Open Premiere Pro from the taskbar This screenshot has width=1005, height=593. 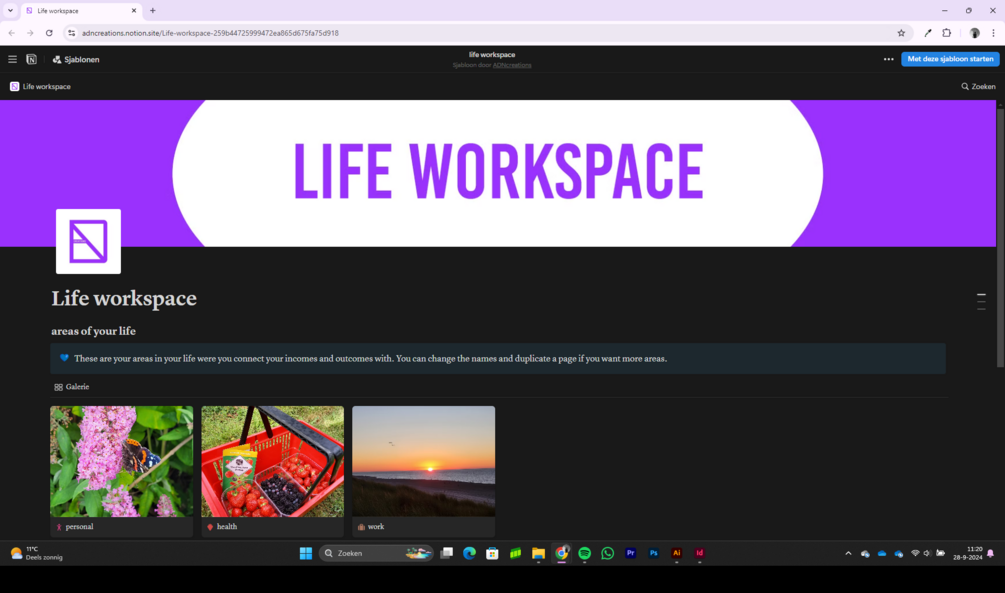[x=631, y=553]
